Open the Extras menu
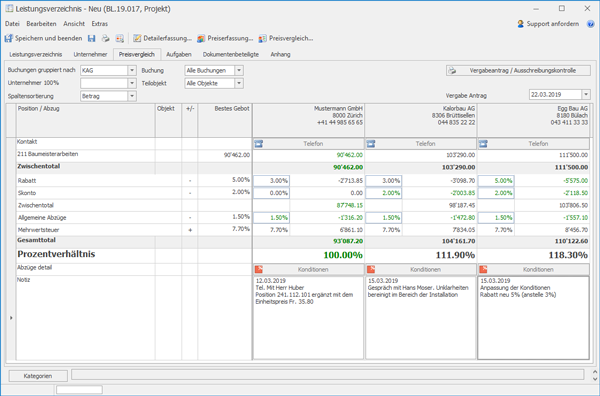Image resolution: width=600 pixels, height=396 pixels. 99,24
